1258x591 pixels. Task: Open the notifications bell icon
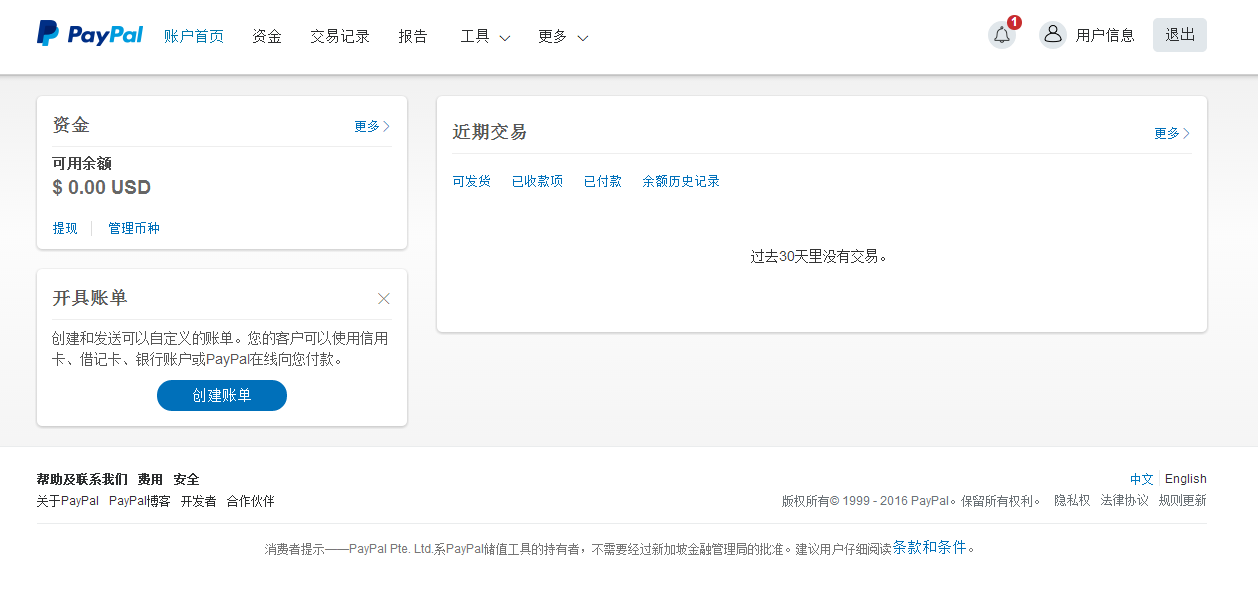coord(1002,35)
